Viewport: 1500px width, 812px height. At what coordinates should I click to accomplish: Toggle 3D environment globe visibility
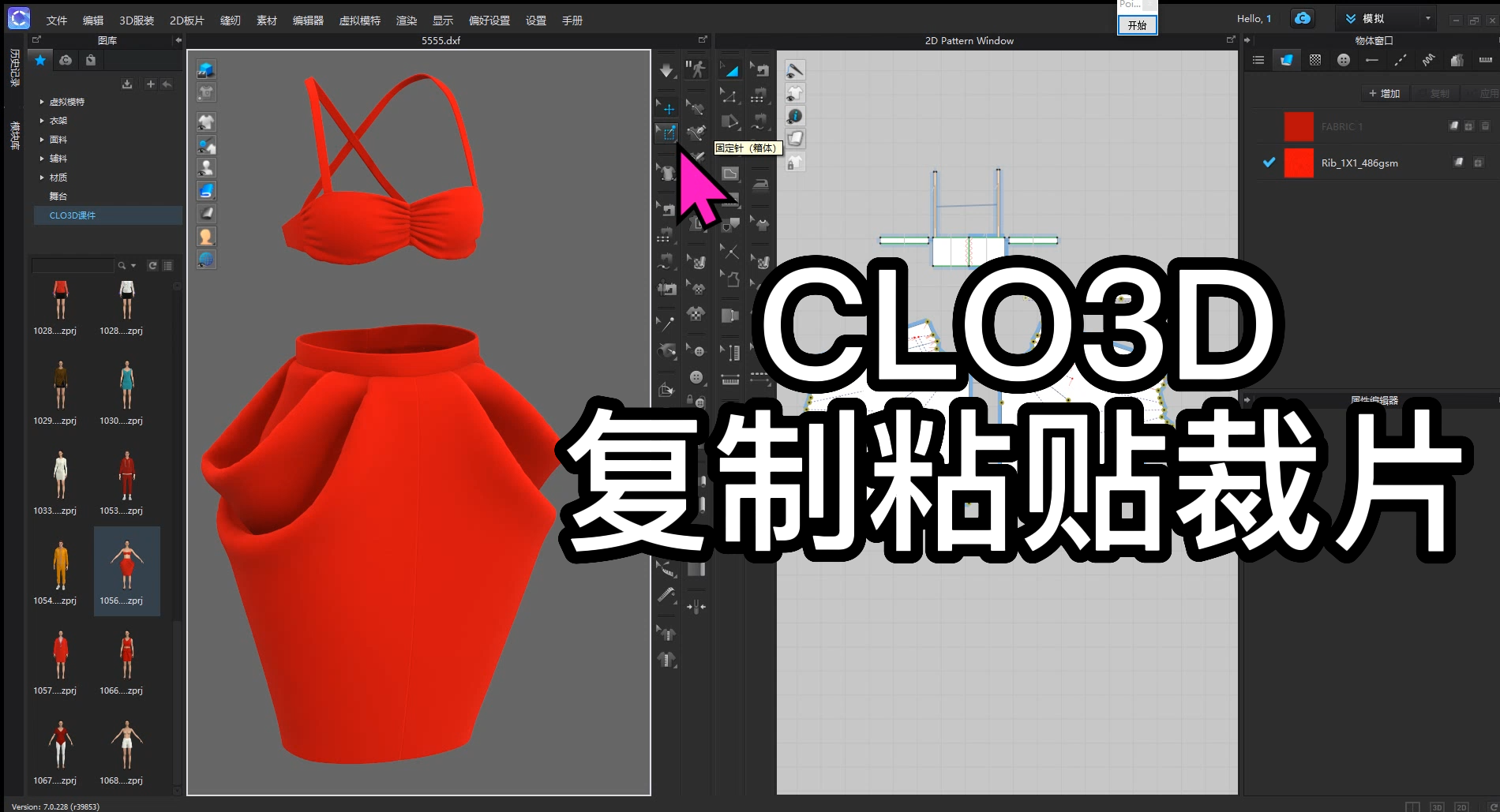click(x=206, y=260)
